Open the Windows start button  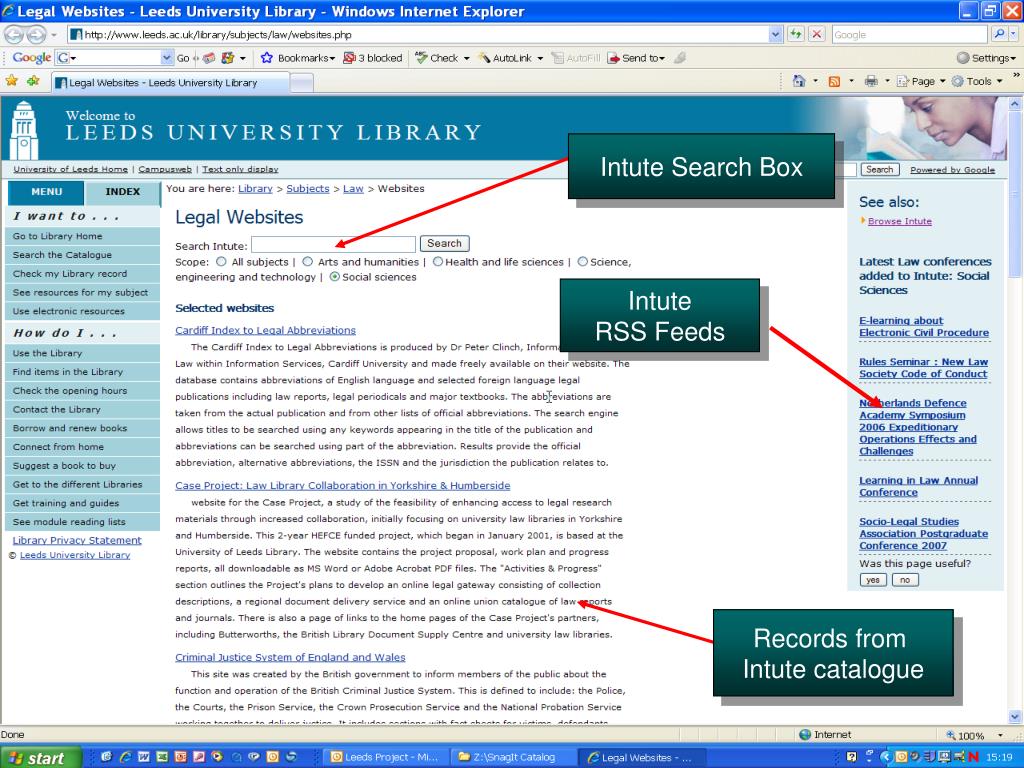pyautogui.click(x=40, y=758)
